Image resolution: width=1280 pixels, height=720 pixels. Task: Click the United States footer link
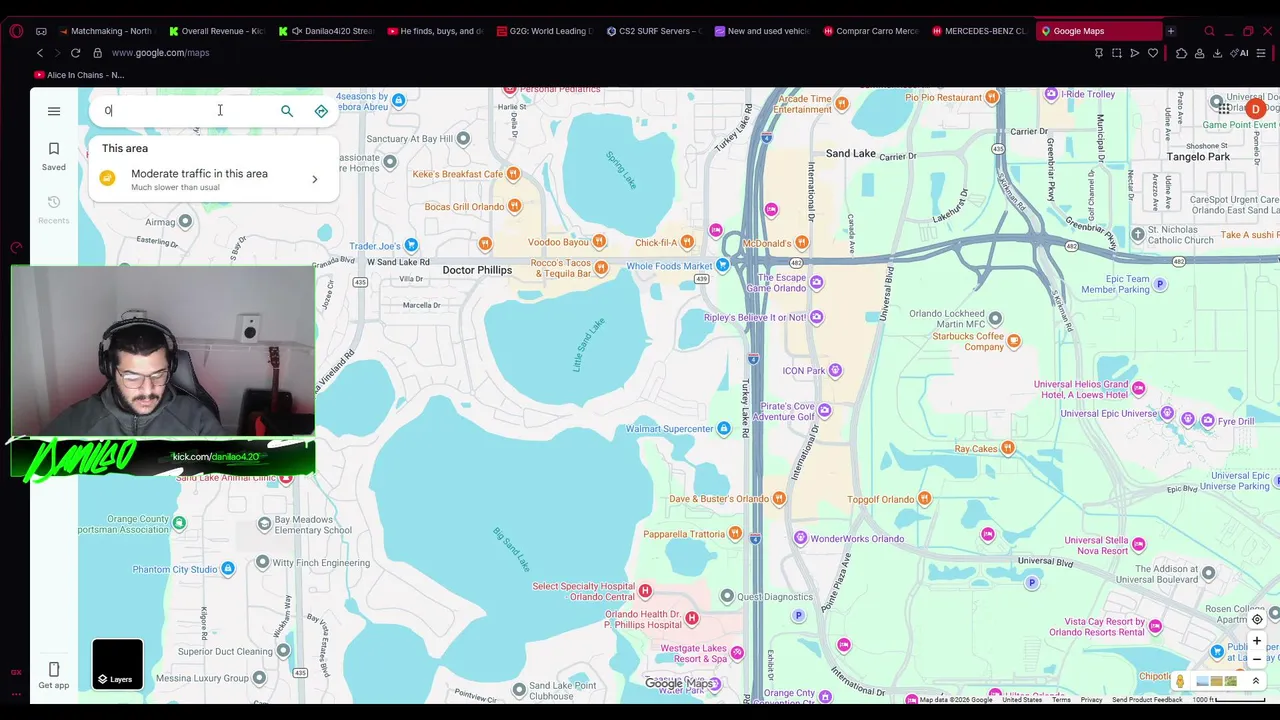coord(1022,700)
